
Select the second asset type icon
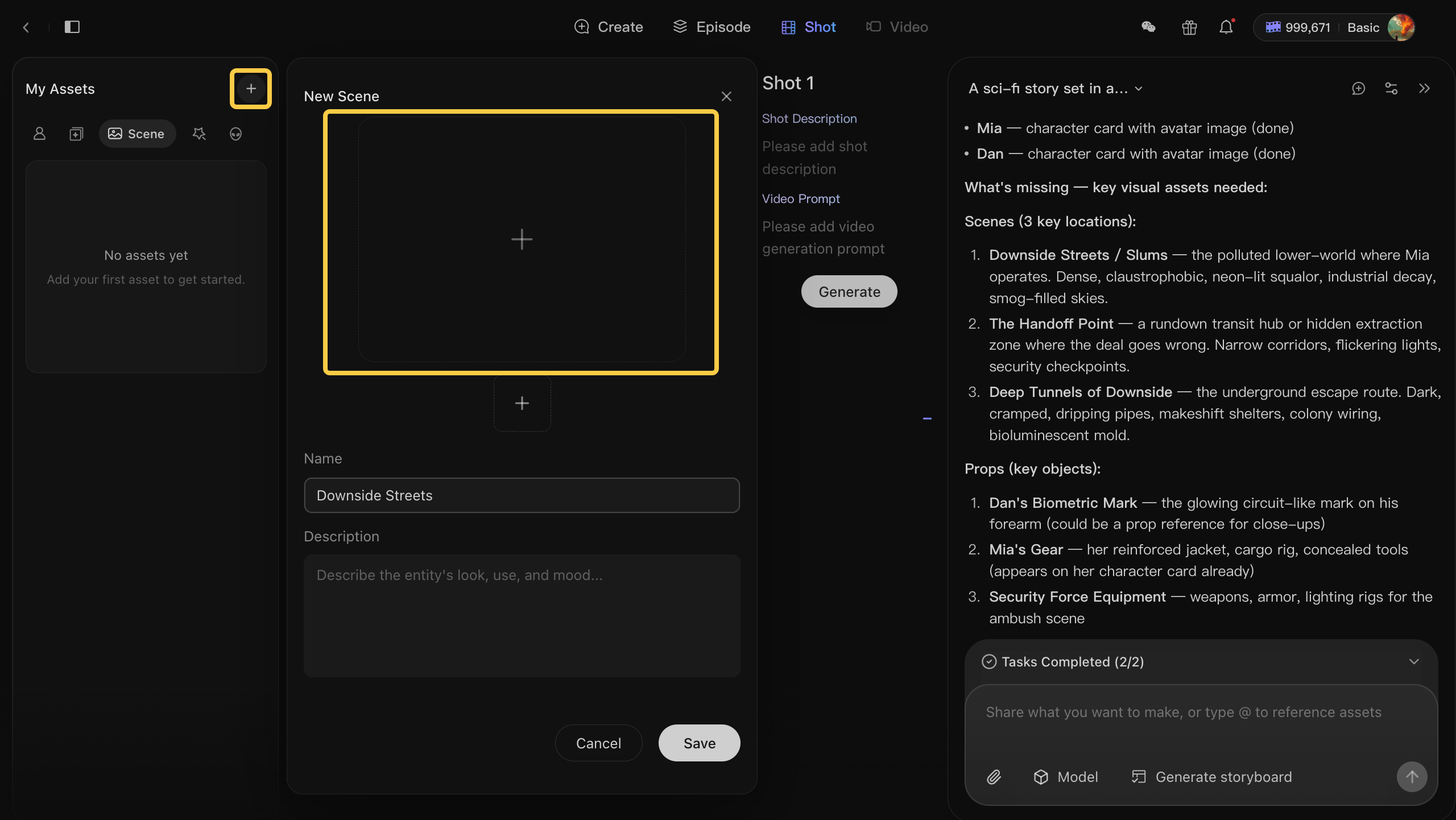76,134
